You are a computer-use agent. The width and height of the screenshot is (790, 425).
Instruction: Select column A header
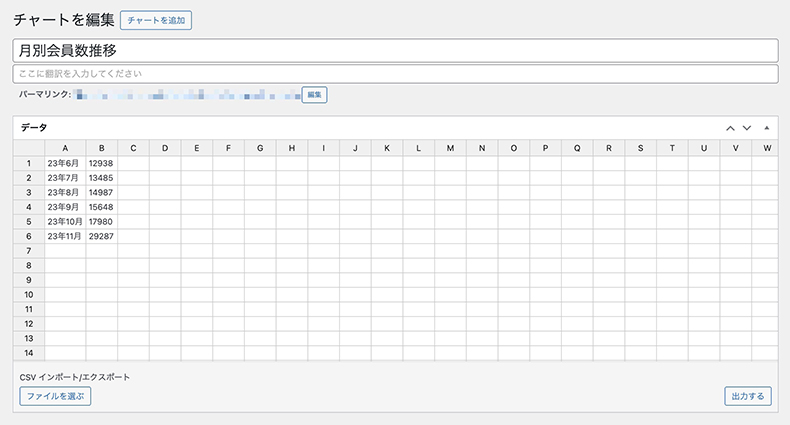click(65, 148)
